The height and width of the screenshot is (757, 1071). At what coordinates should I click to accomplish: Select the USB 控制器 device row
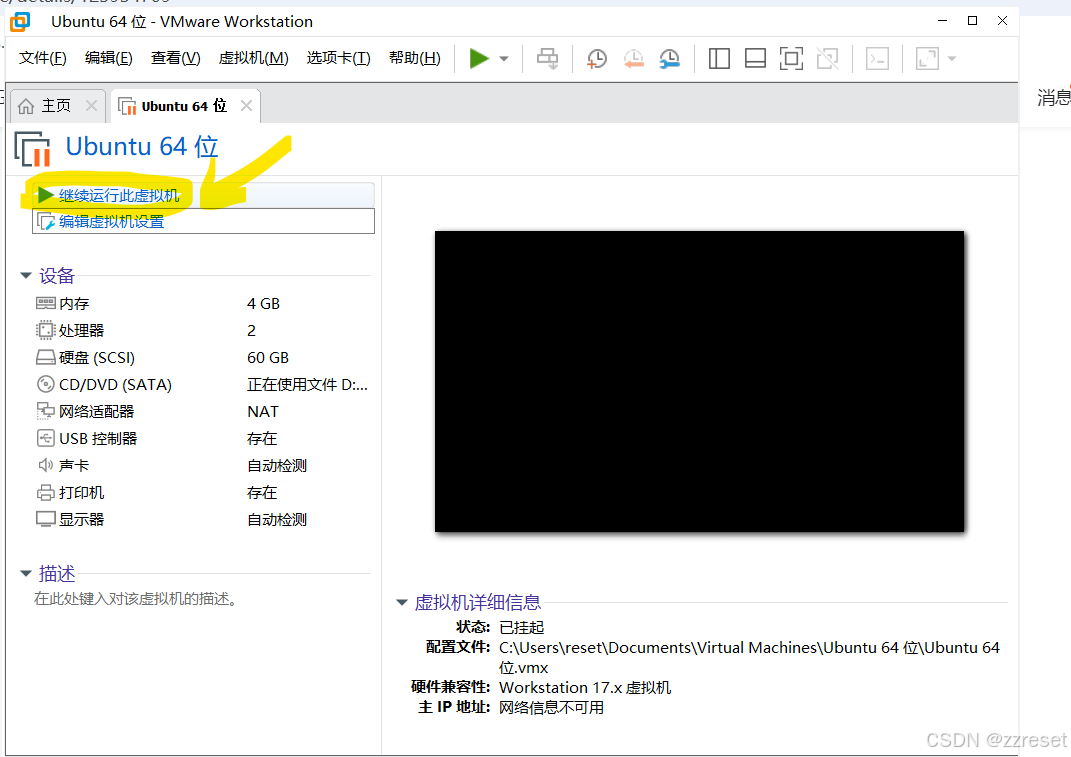point(202,439)
